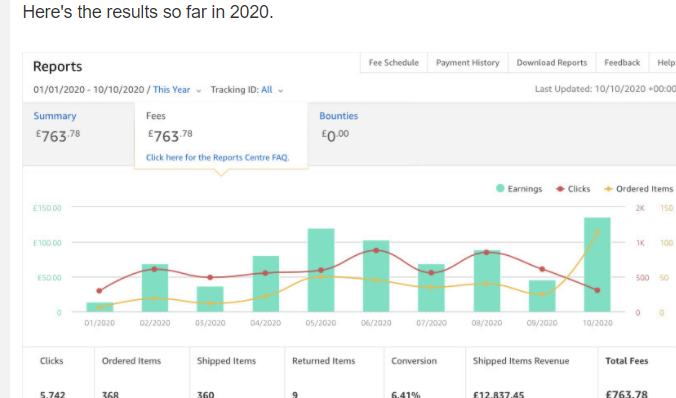Open the Payment History tab

point(468,63)
